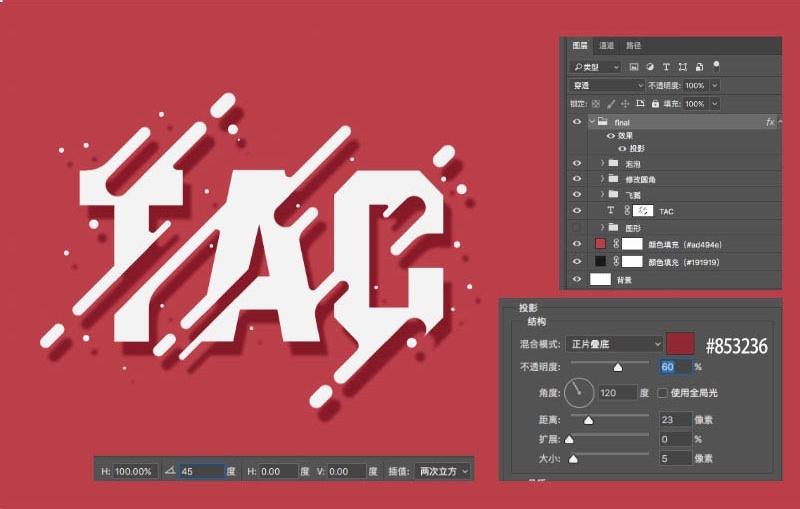Expand the 图形 group

(x=603, y=226)
